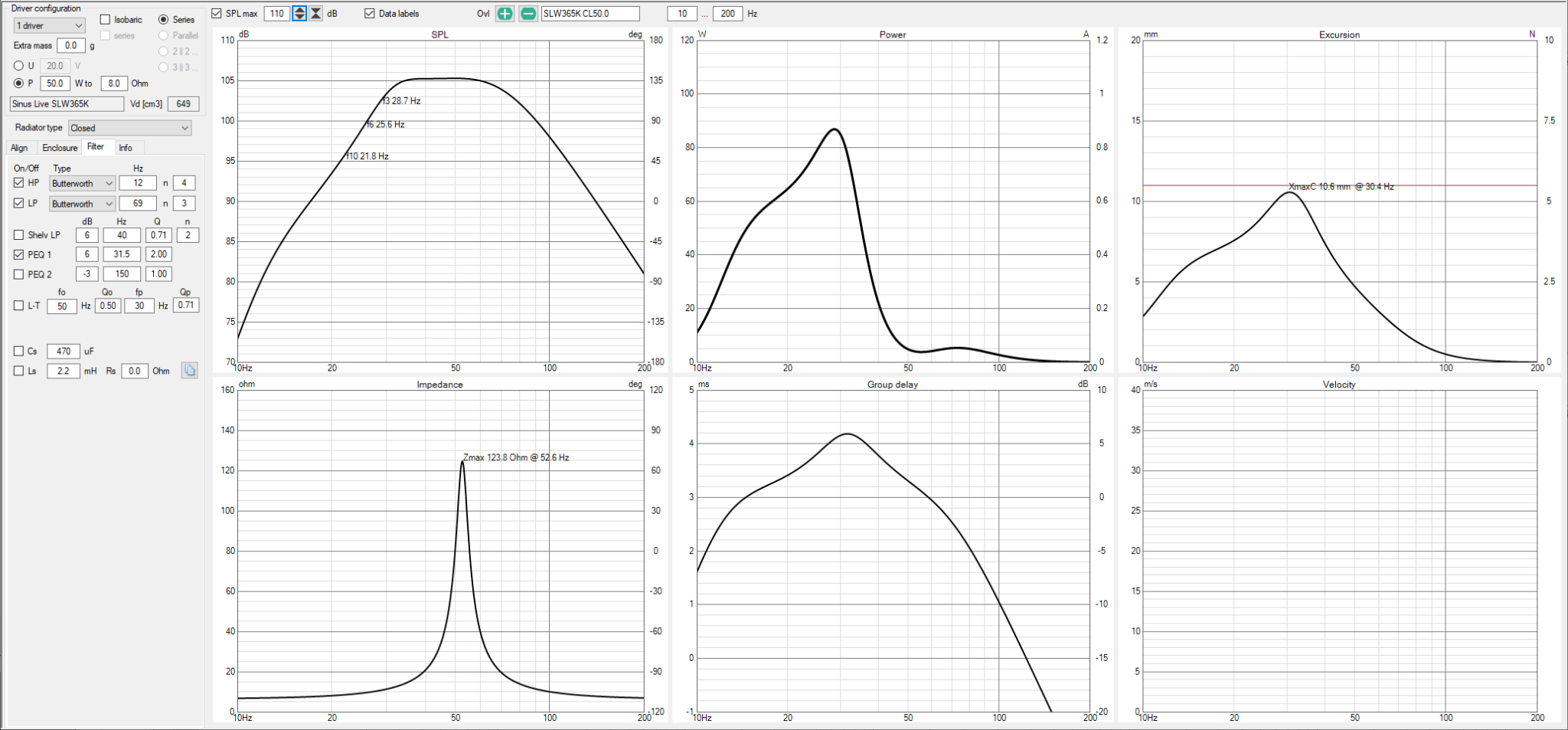This screenshot has width=1568, height=730.
Task: Click the SPL max up/down stepper icon
Action: 299,14
